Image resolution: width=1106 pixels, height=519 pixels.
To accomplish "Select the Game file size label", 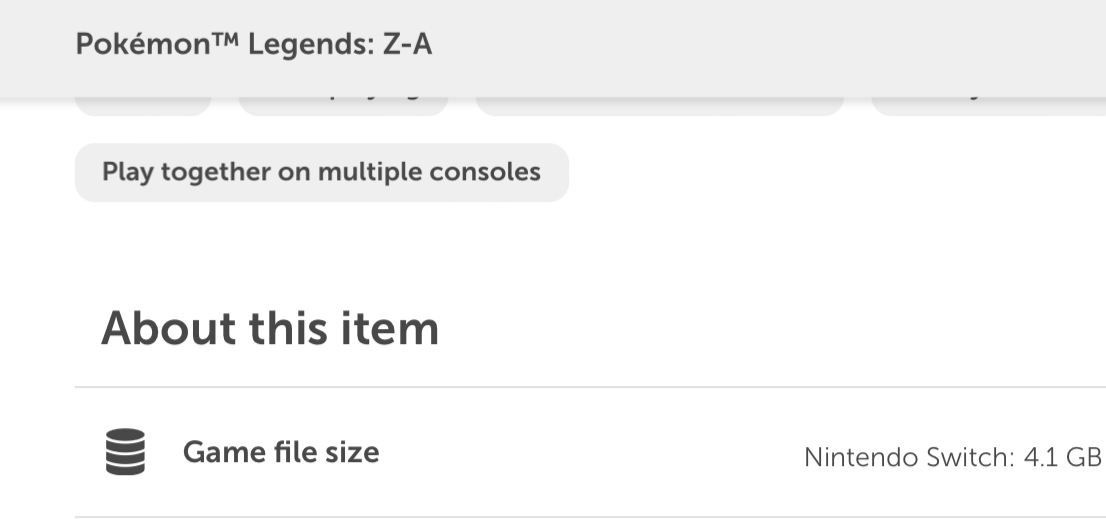I will pos(281,453).
